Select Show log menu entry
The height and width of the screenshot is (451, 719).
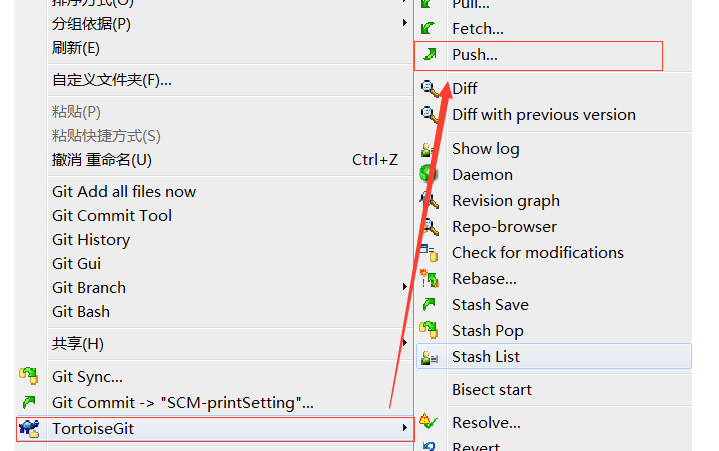485,148
